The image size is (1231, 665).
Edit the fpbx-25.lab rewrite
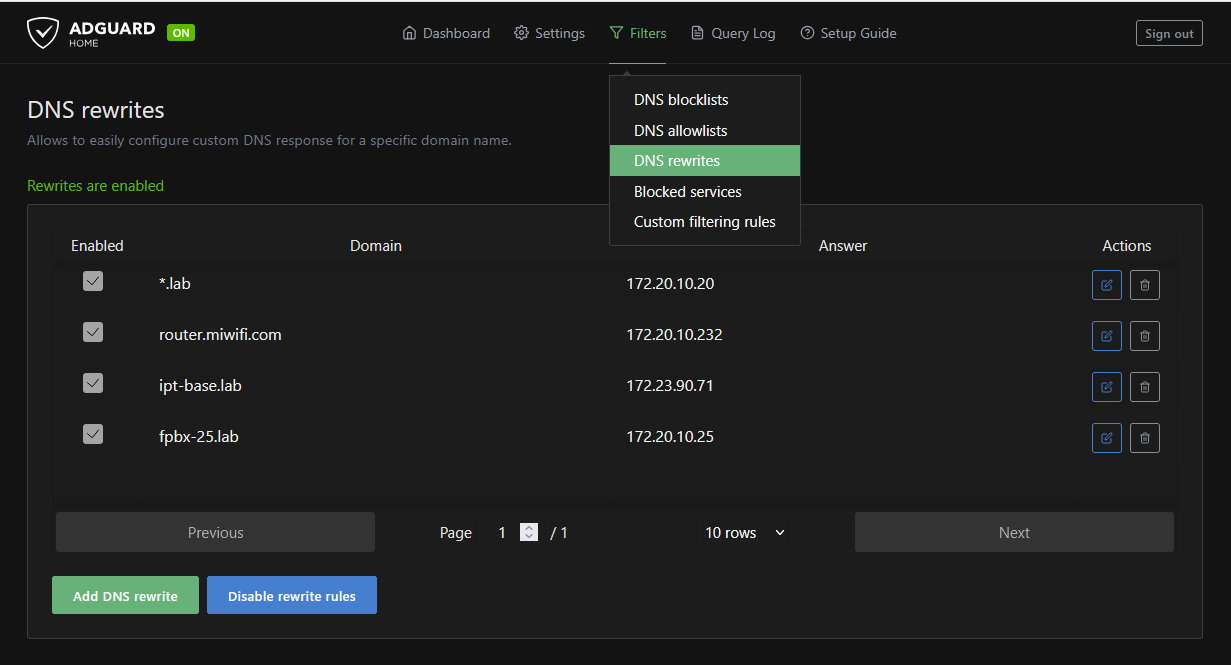point(1106,437)
